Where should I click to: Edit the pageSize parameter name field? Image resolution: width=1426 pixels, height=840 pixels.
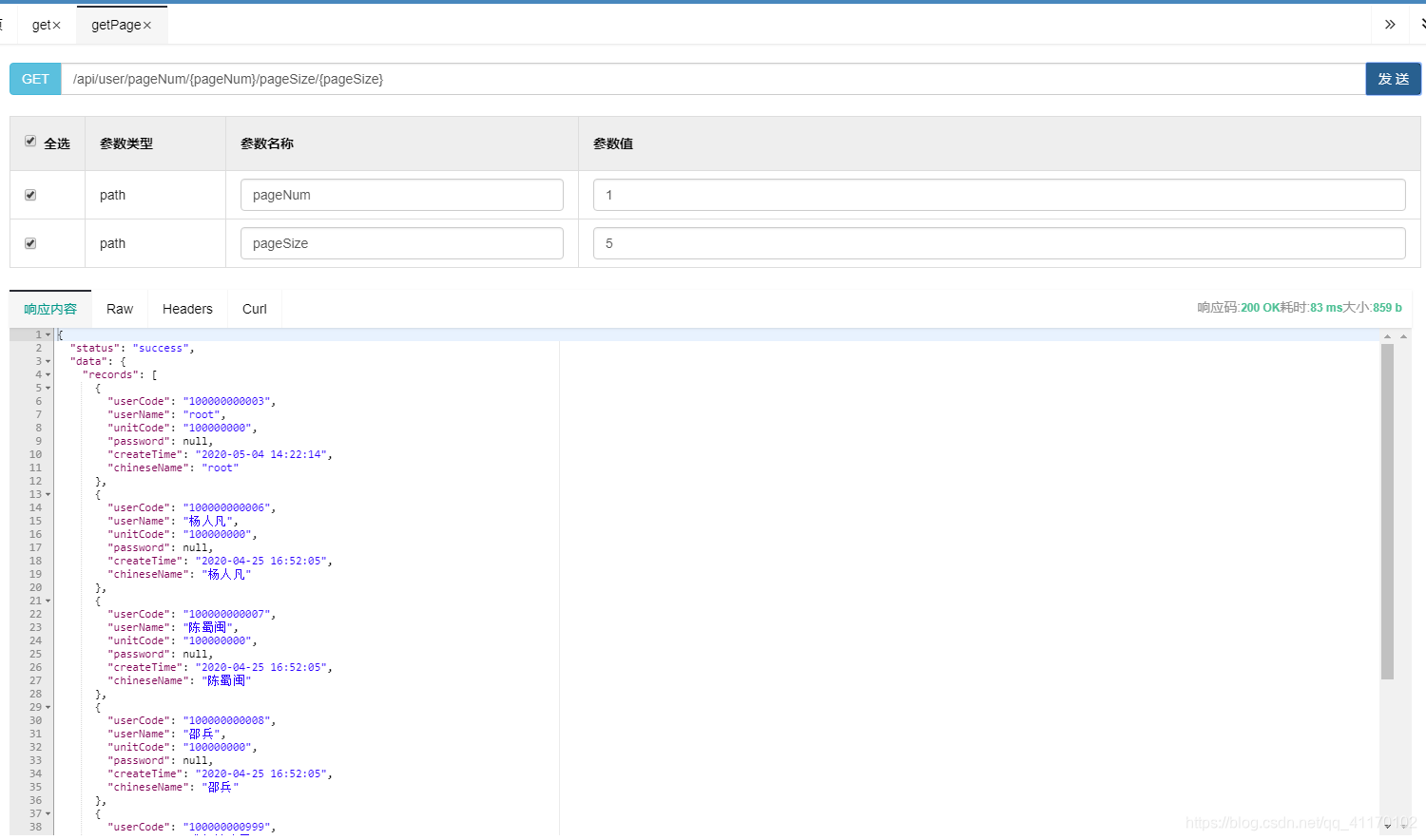(x=402, y=243)
